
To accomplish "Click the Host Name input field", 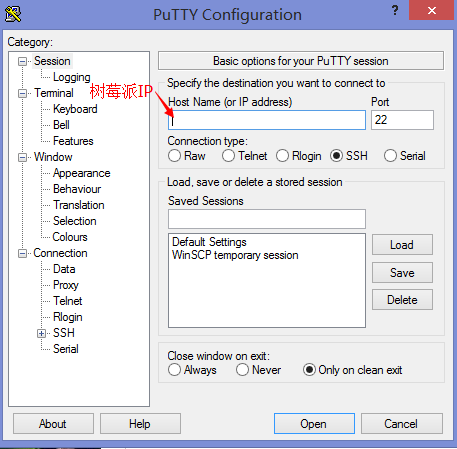I will 267,120.
